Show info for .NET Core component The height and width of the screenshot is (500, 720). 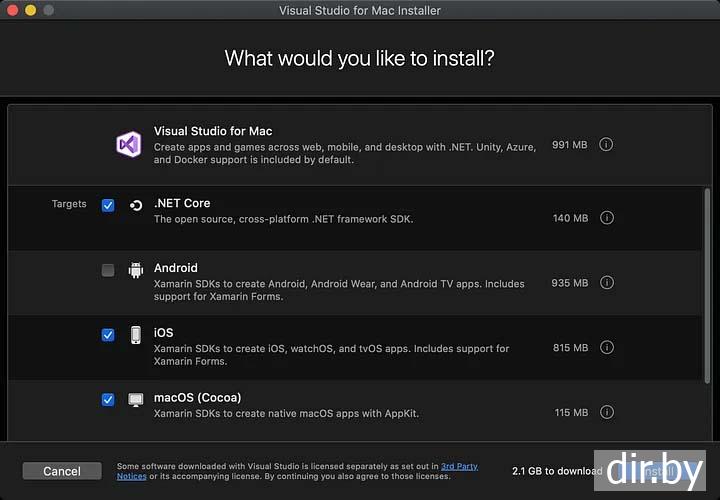[606, 218]
